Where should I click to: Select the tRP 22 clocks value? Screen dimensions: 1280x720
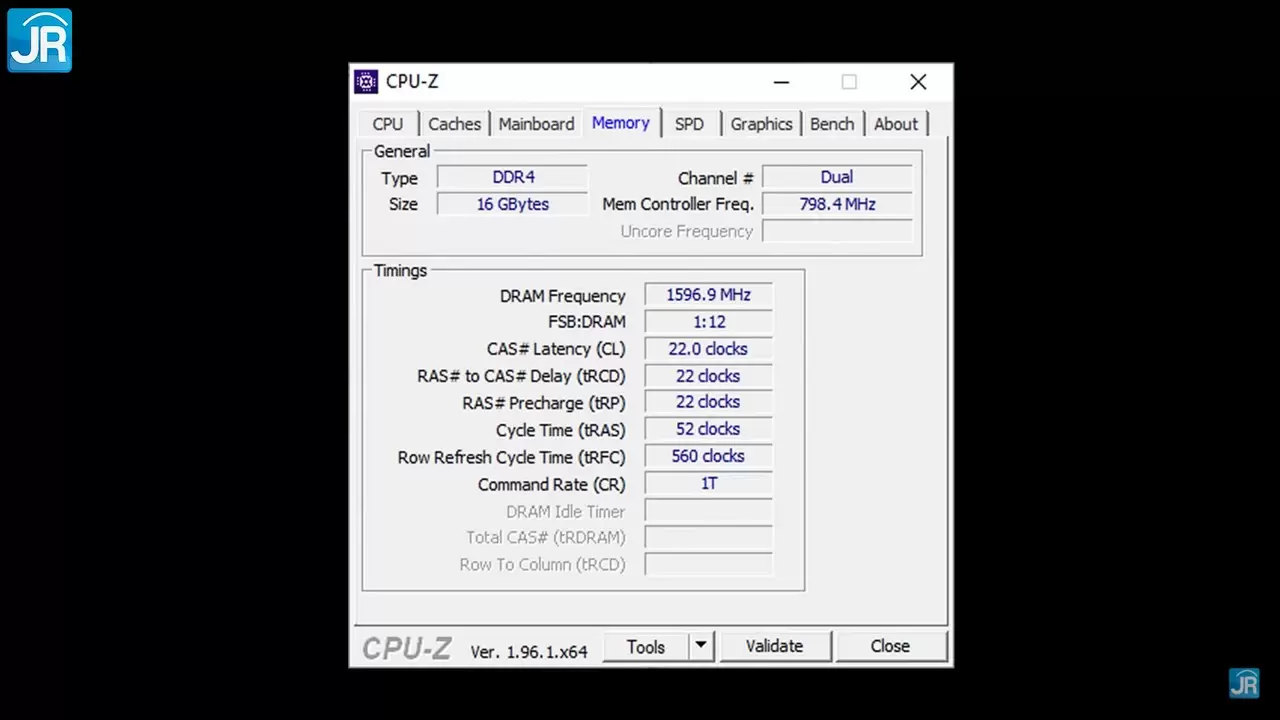click(x=708, y=402)
